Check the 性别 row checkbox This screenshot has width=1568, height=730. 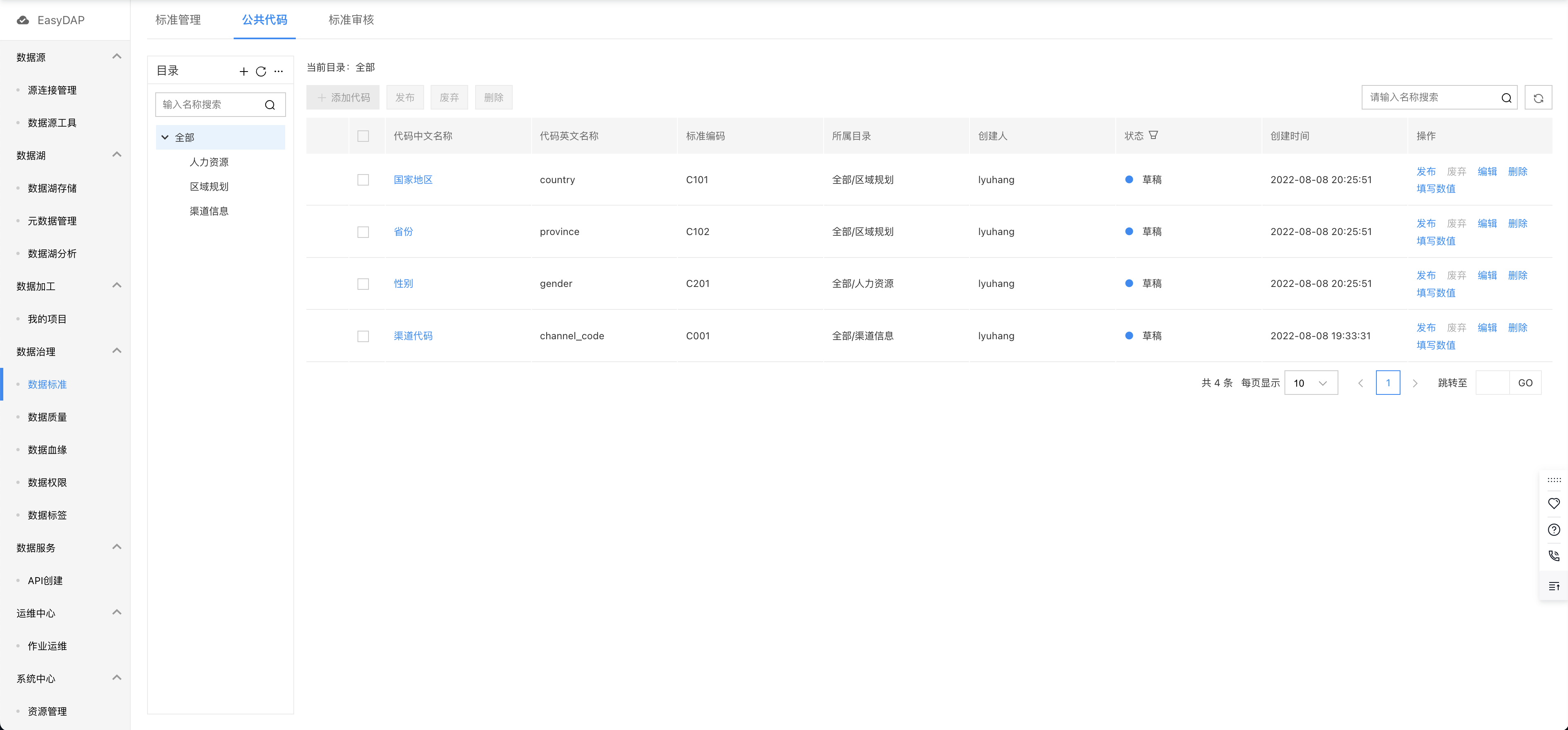tap(363, 284)
